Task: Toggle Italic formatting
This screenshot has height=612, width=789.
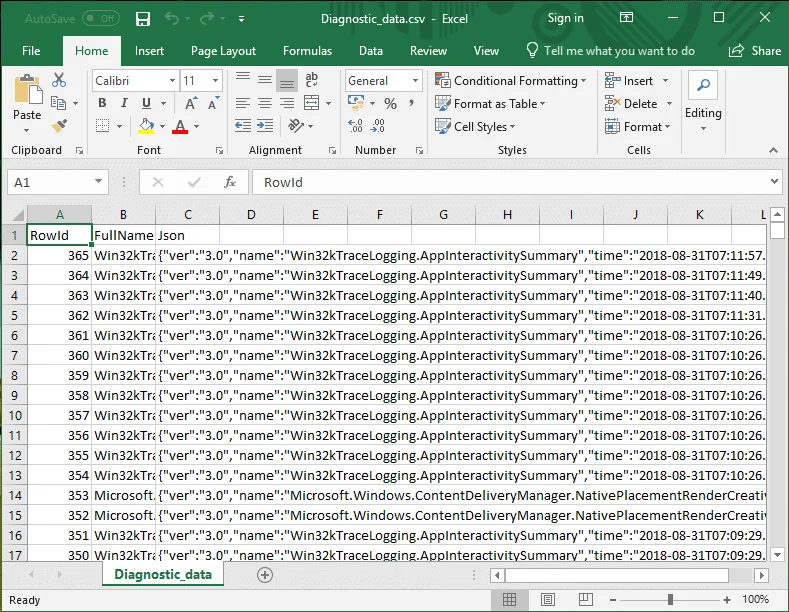Action: [124, 103]
